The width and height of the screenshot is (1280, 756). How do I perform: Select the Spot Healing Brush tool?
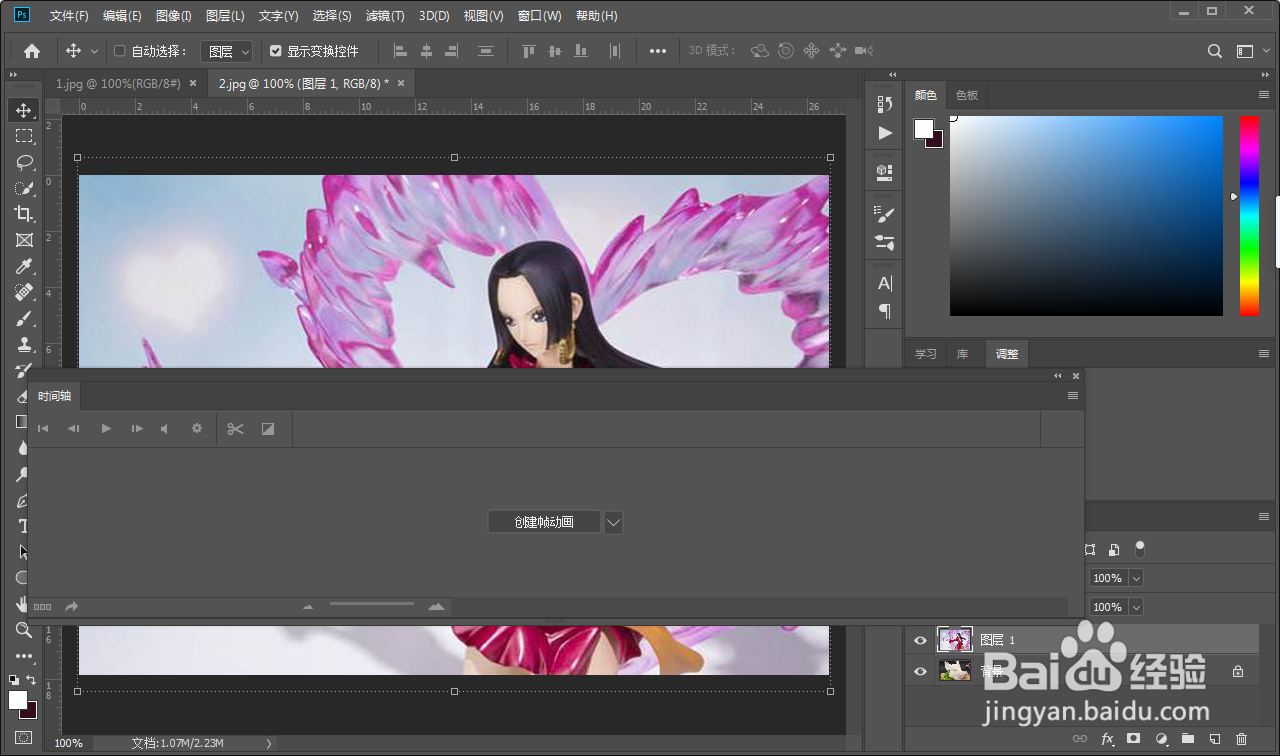click(24, 292)
